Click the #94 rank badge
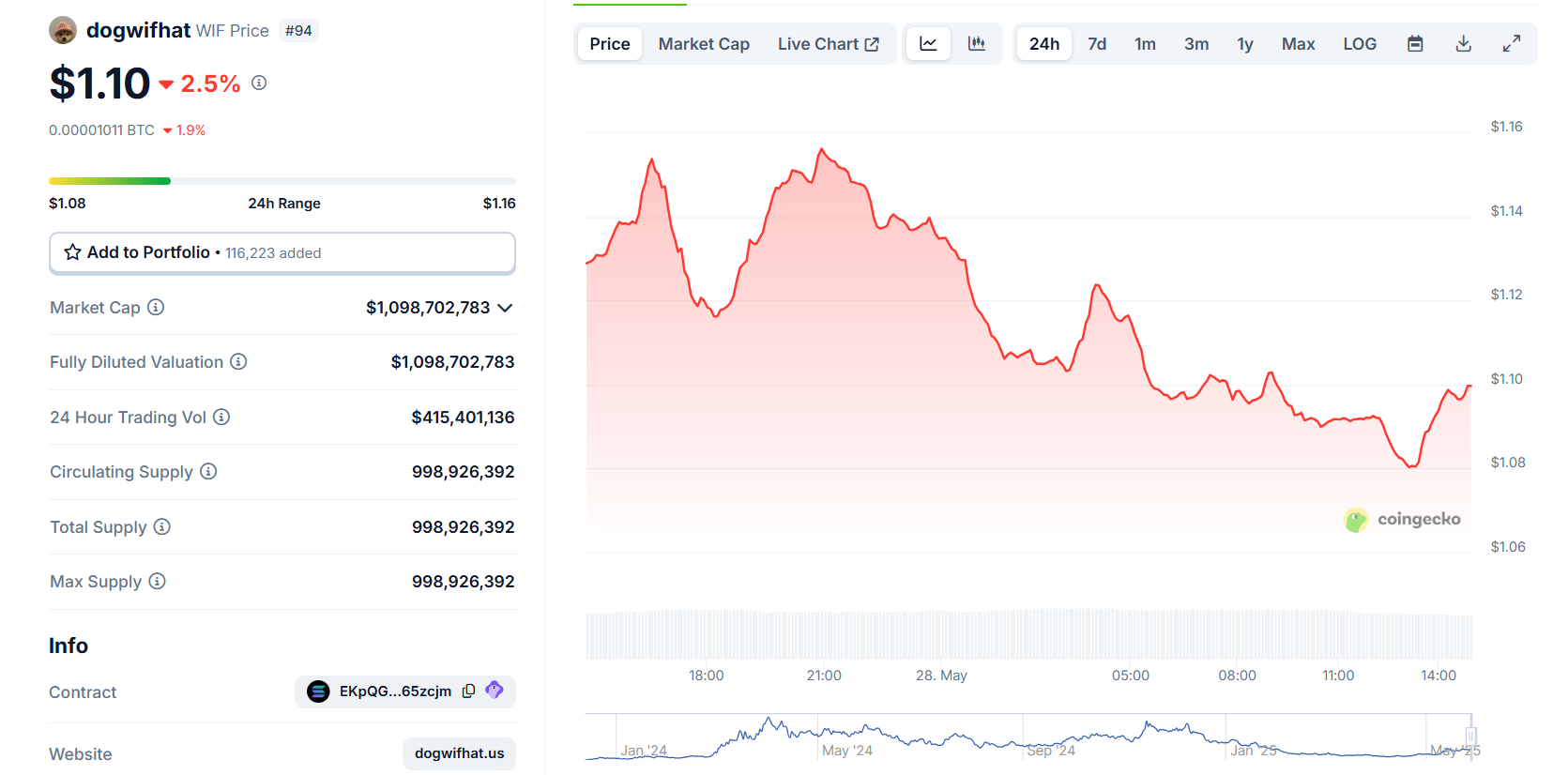This screenshot has width=1568, height=775. [x=298, y=30]
